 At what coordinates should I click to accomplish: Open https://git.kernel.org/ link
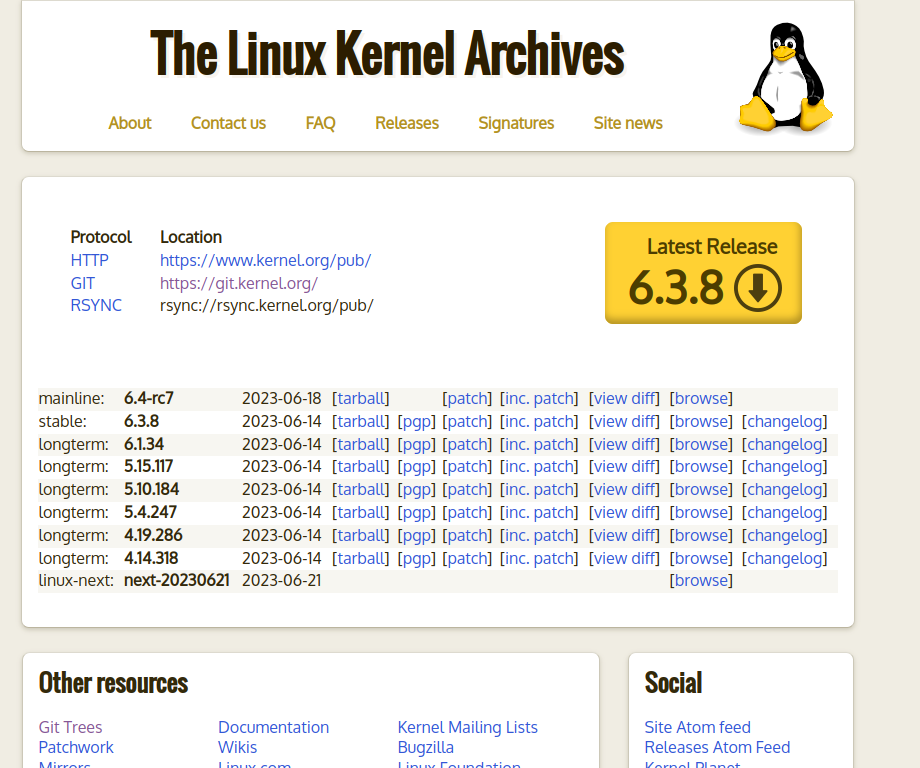click(239, 283)
